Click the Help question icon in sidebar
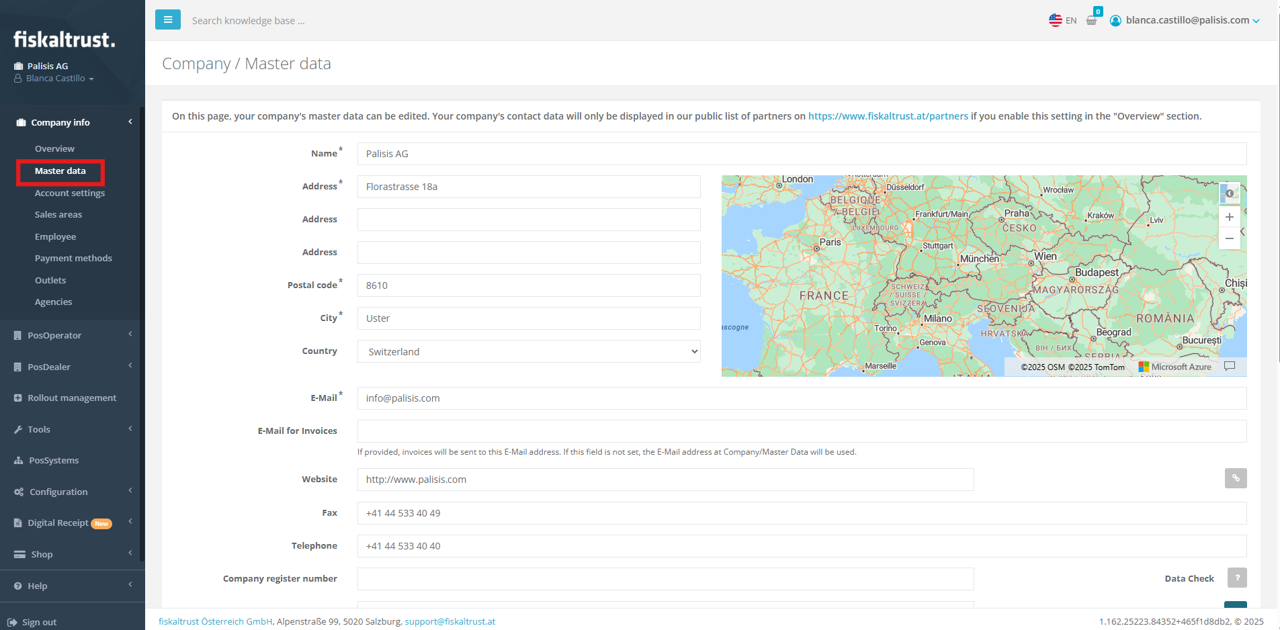Screen dimensions: 1280x630 pyautogui.click(x=18, y=586)
